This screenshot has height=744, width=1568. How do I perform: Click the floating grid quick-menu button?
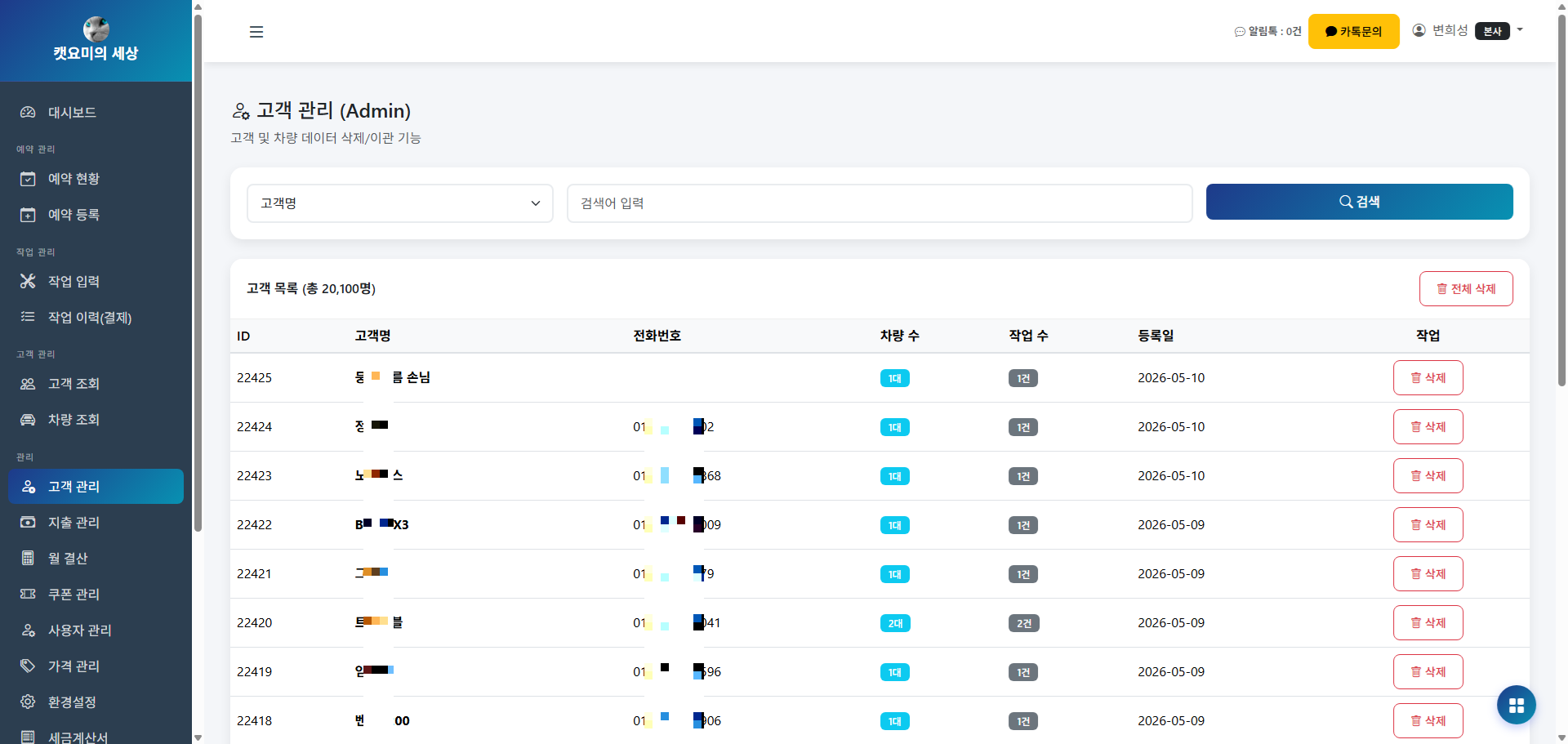click(1517, 706)
